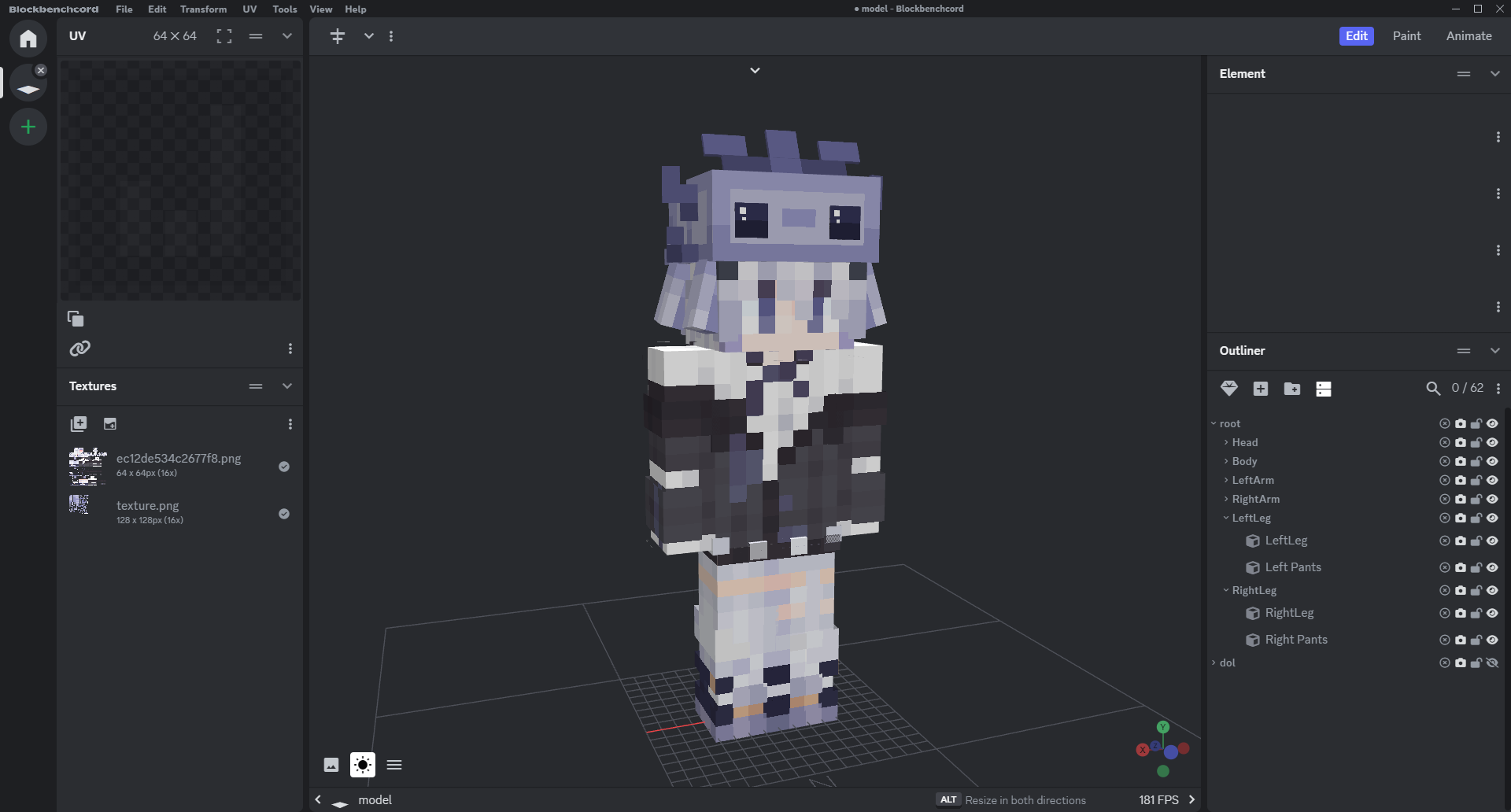This screenshot has height=812, width=1511.
Task: Open the Outliner search magnifier
Action: pyautogui.click(x=1433, y=389)
